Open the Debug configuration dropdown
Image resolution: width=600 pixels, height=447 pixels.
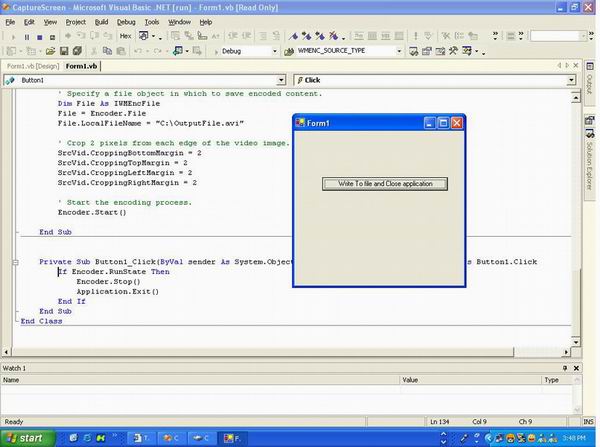point(274,51)
